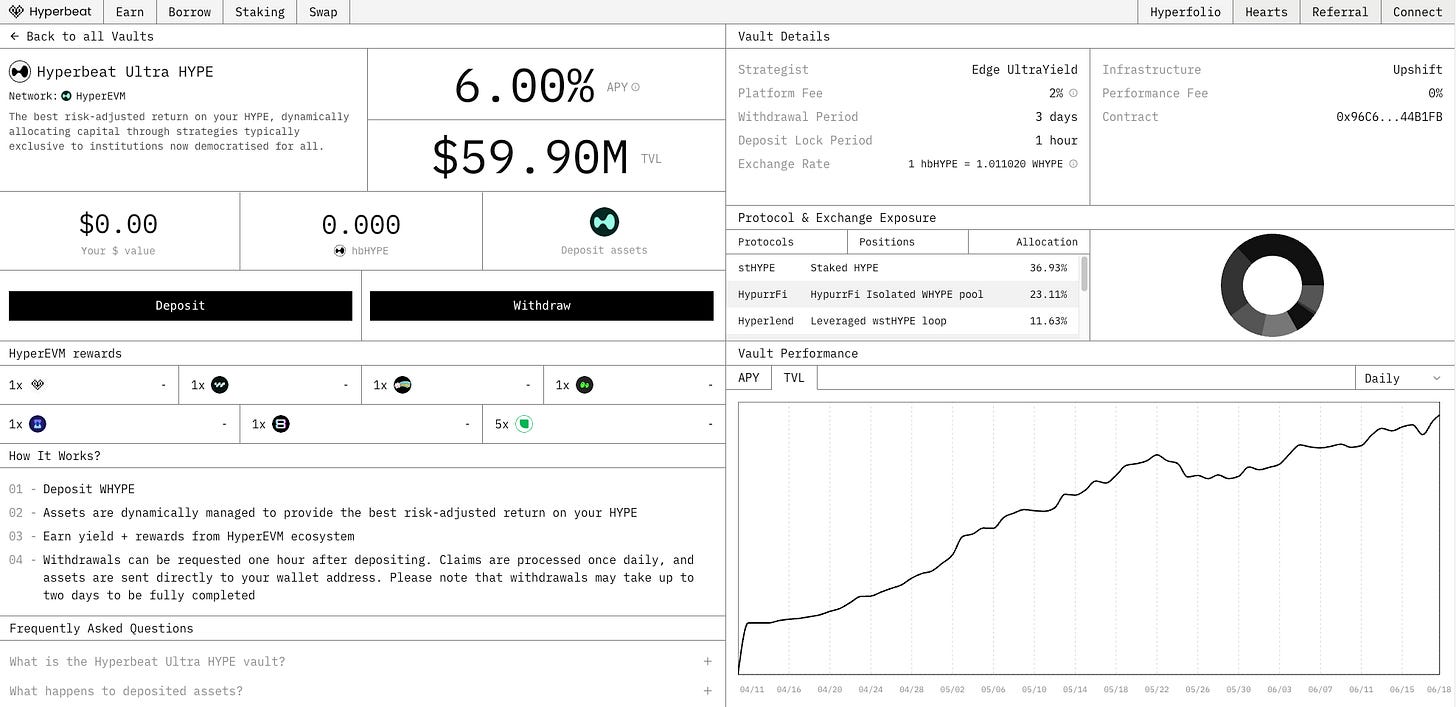The image size is (1456, 707).
Task: Click the Upshift infrastructure value
Action: point(1418,70)
